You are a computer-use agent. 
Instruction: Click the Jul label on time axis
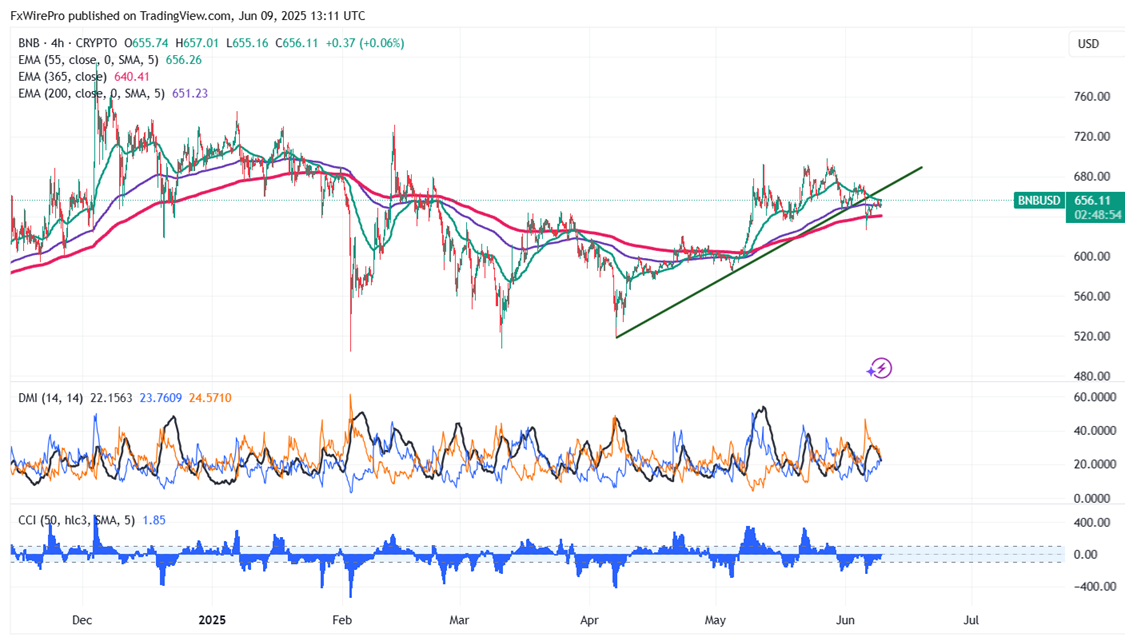(971, 620)
